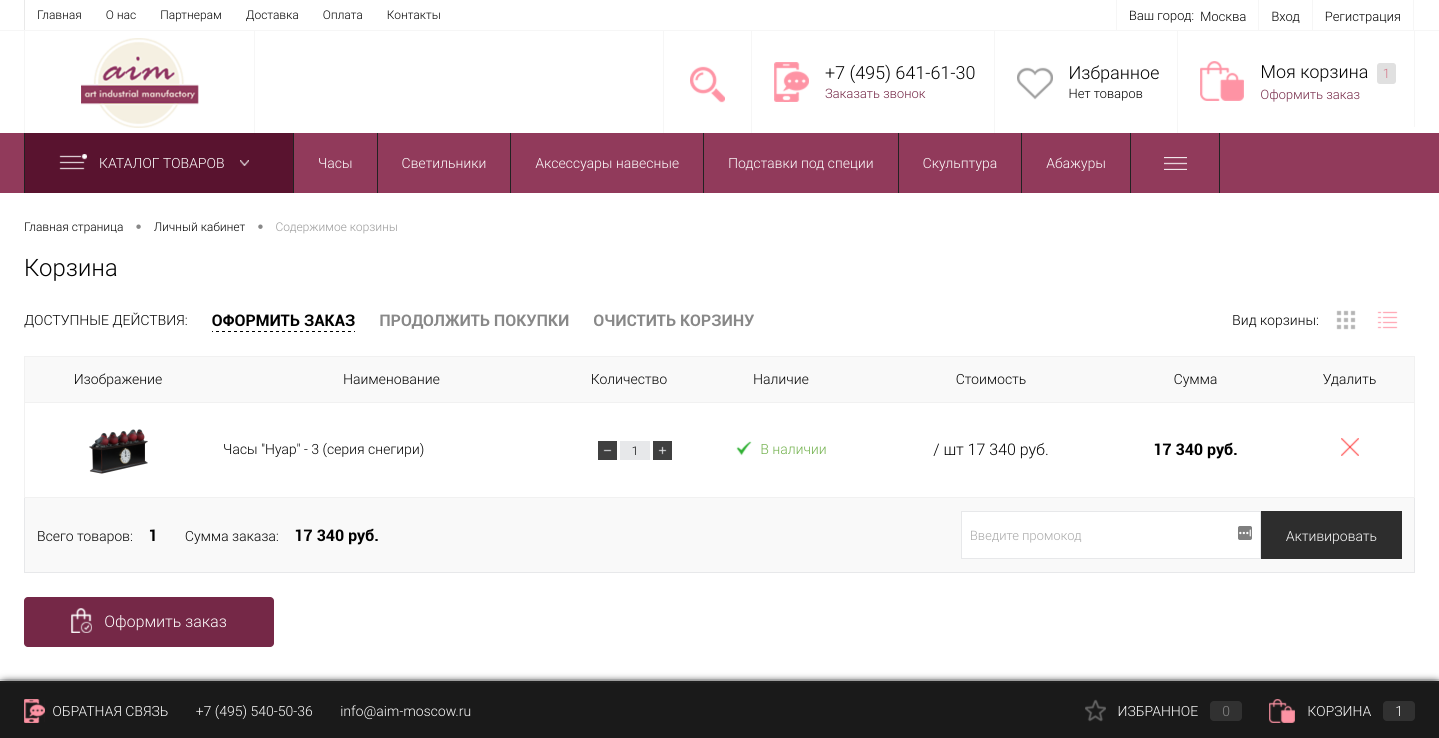Decrease item quantity with minus button
This screenshot has width=1439, height=738.
click(607, 450)
